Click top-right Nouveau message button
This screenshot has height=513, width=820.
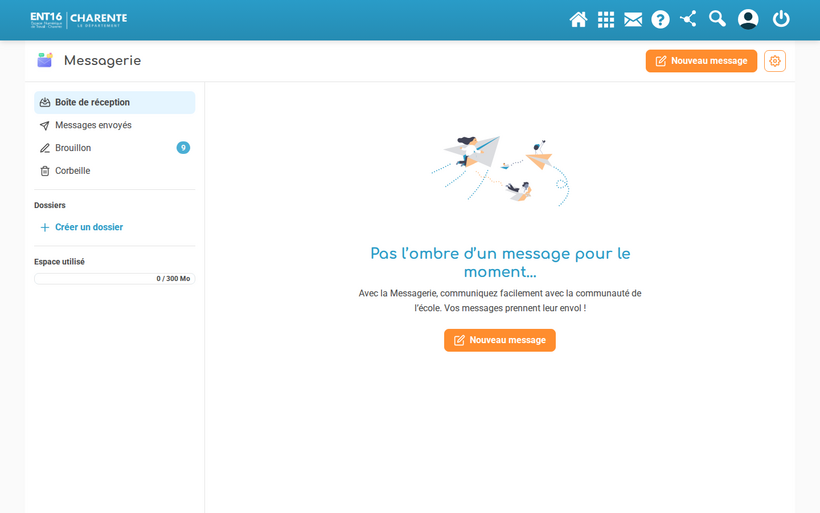701,61
